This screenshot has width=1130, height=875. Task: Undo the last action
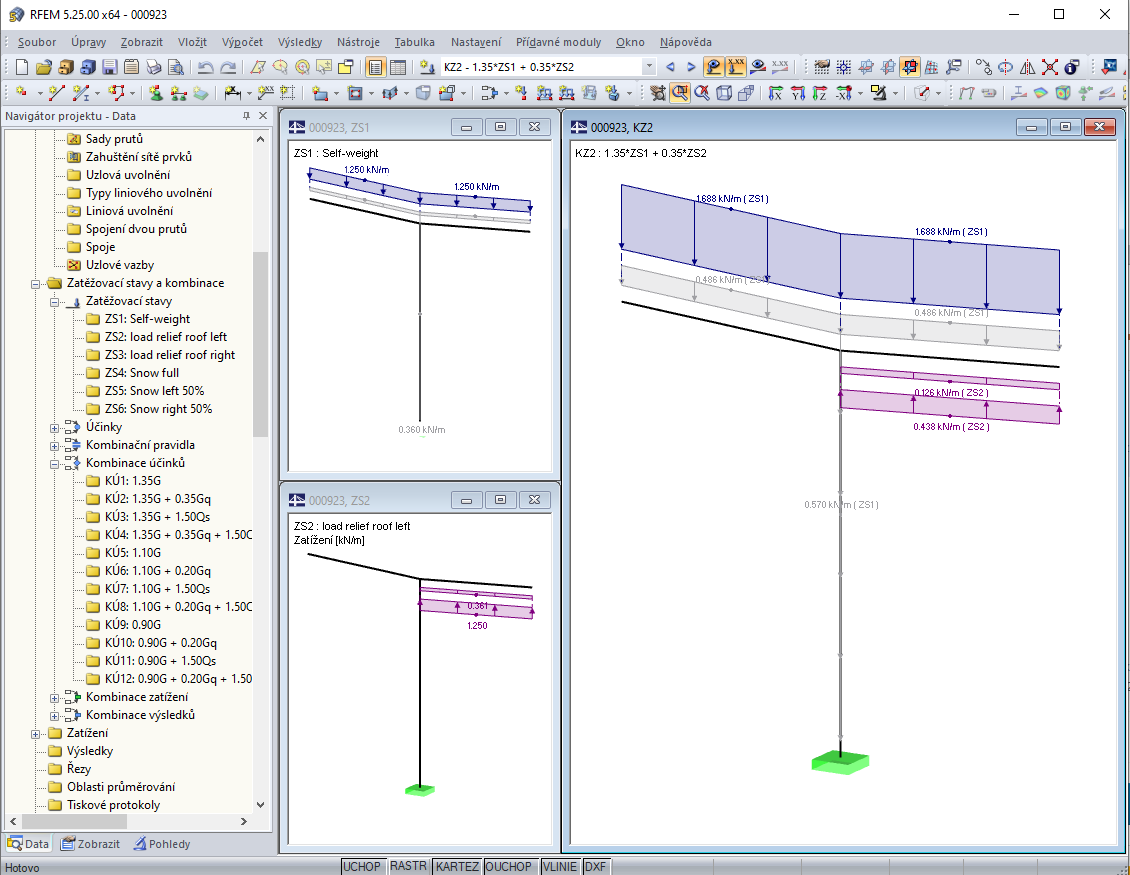pos(205,67)
